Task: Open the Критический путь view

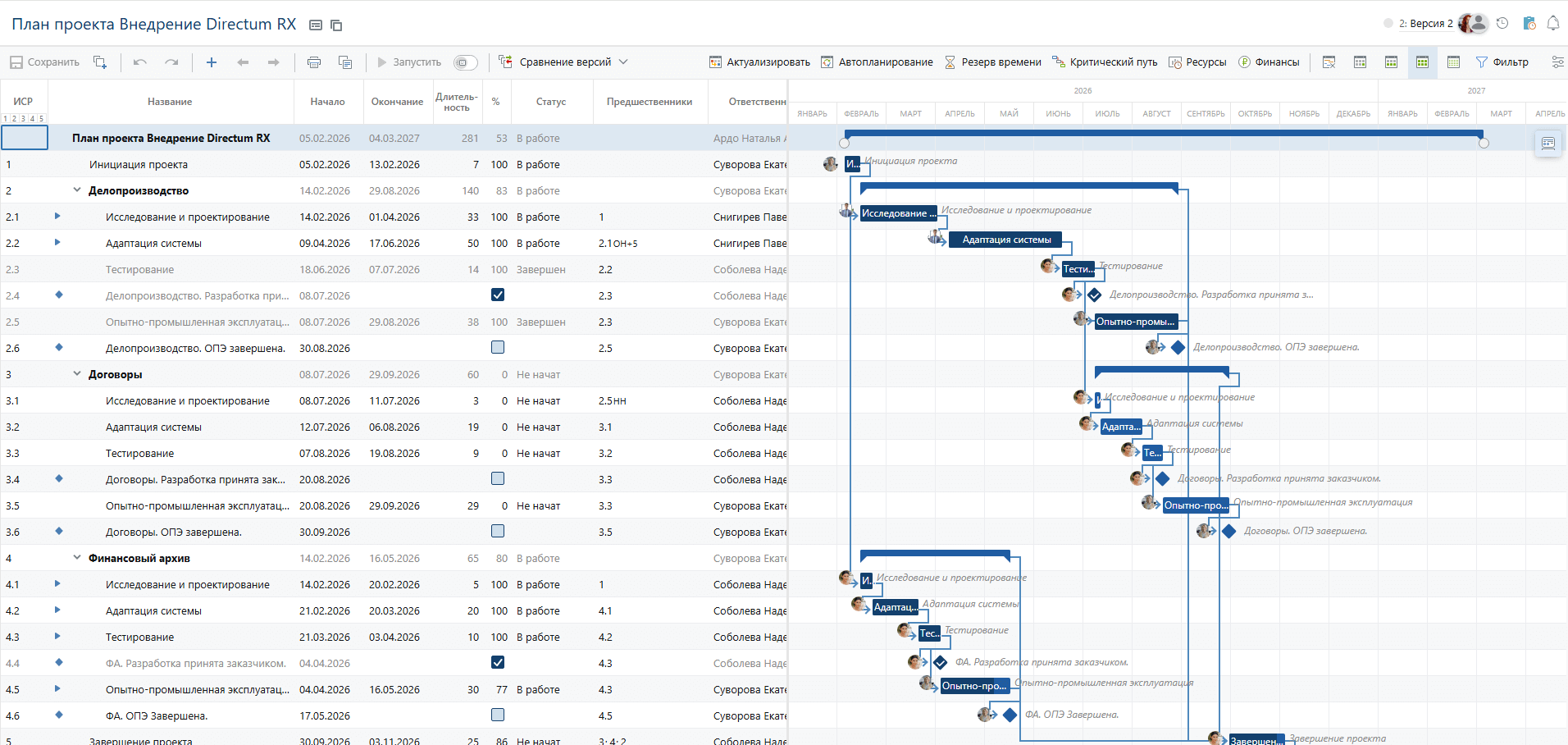Action: pos(1105,62)
